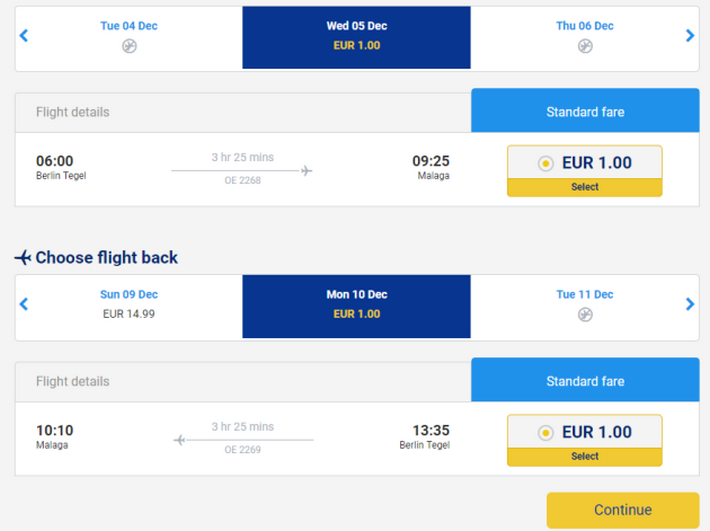Click next-day arrow for return dates
Viewport: 710px width, 531px height.
tap(689, 304)
